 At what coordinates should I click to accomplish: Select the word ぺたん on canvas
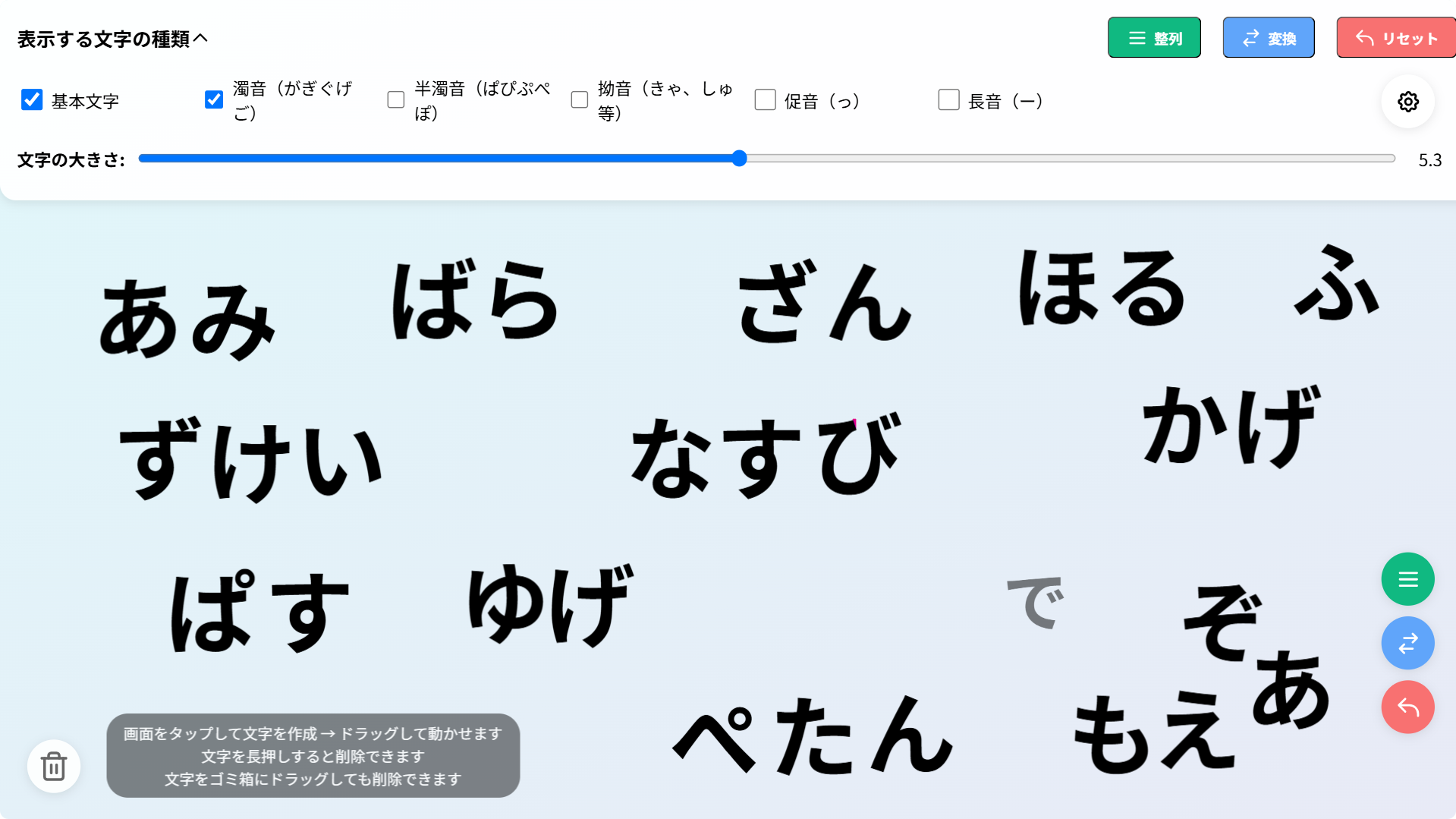click(x=813, y=735)
